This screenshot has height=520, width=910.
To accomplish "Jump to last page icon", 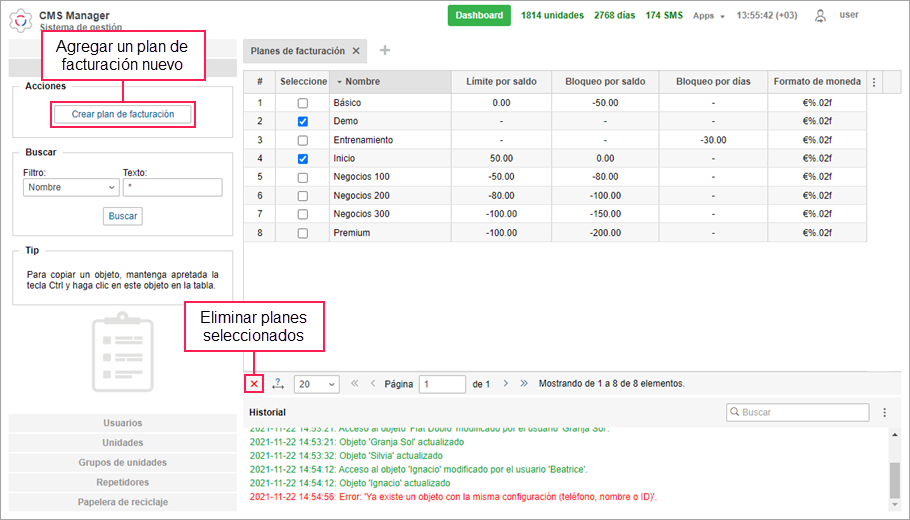I will click(524, 384).
